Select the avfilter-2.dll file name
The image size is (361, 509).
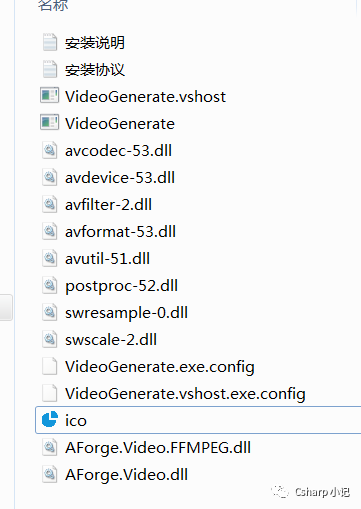(x=108, y=205)
